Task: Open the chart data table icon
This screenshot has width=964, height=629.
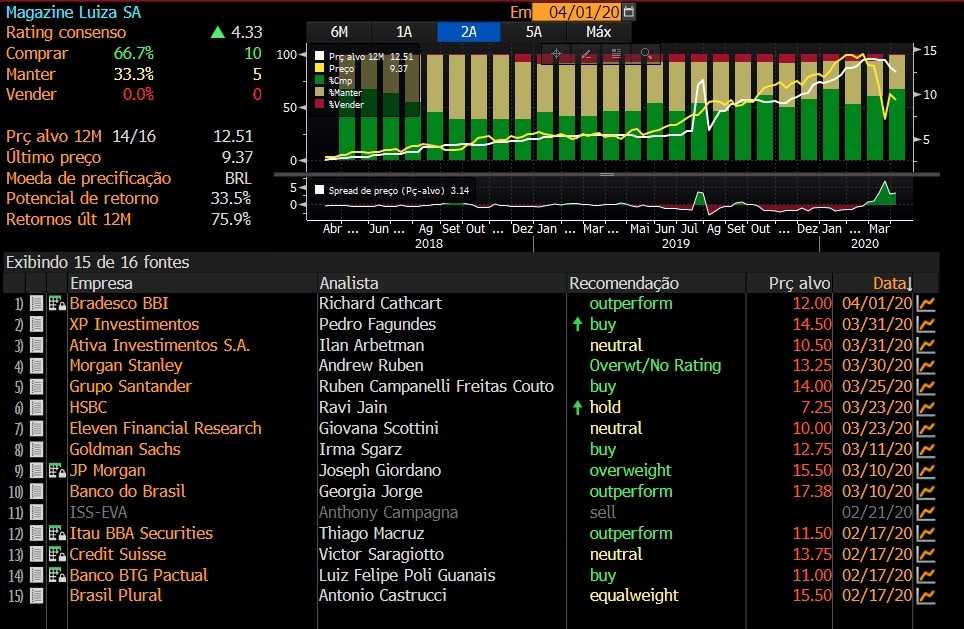Action: click(x=616, y=54)
